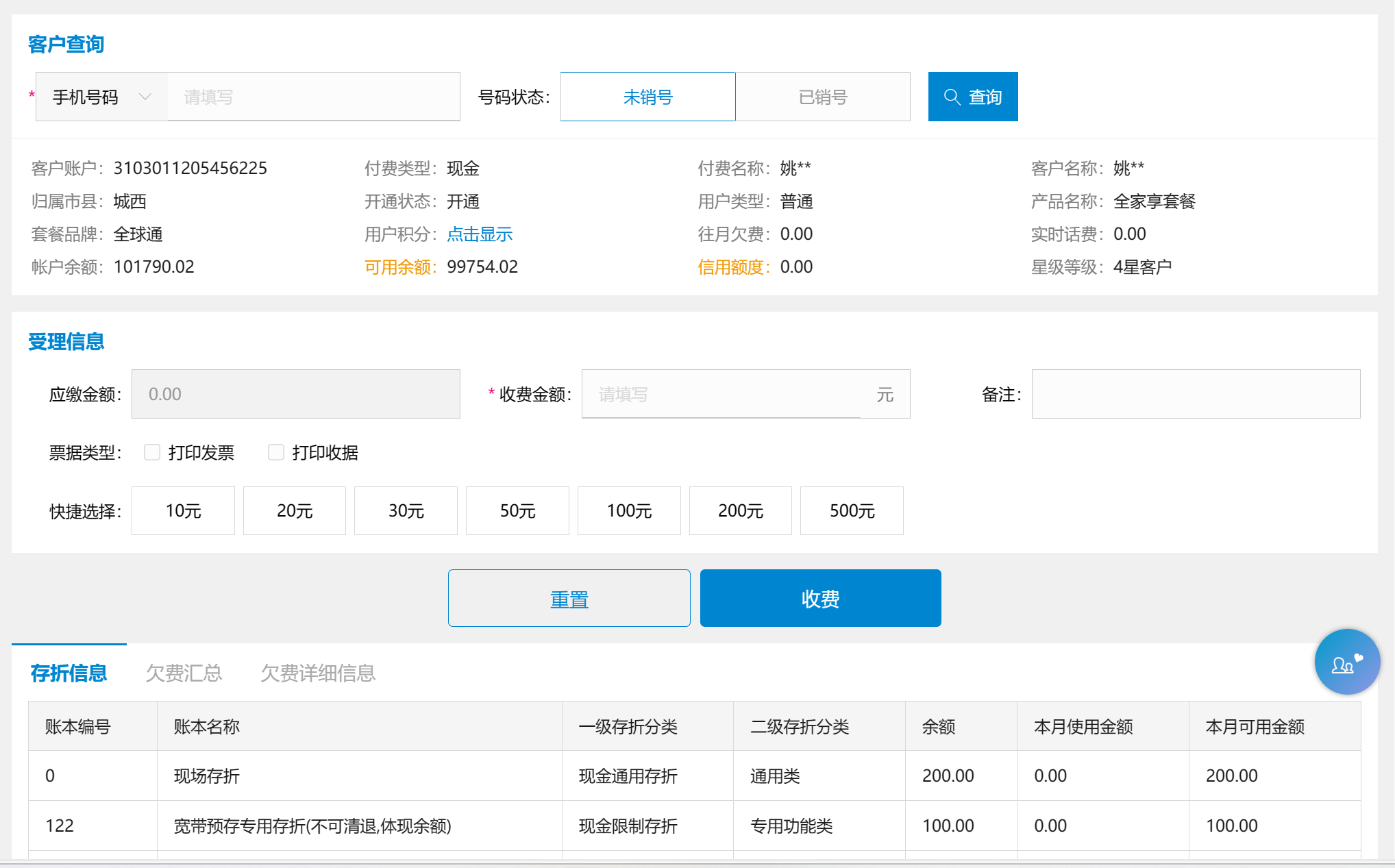Click the magnifier icon in 查询 button
This screenshot has width=1395, height=868.
pyautogui.click(x=952, y=97)
